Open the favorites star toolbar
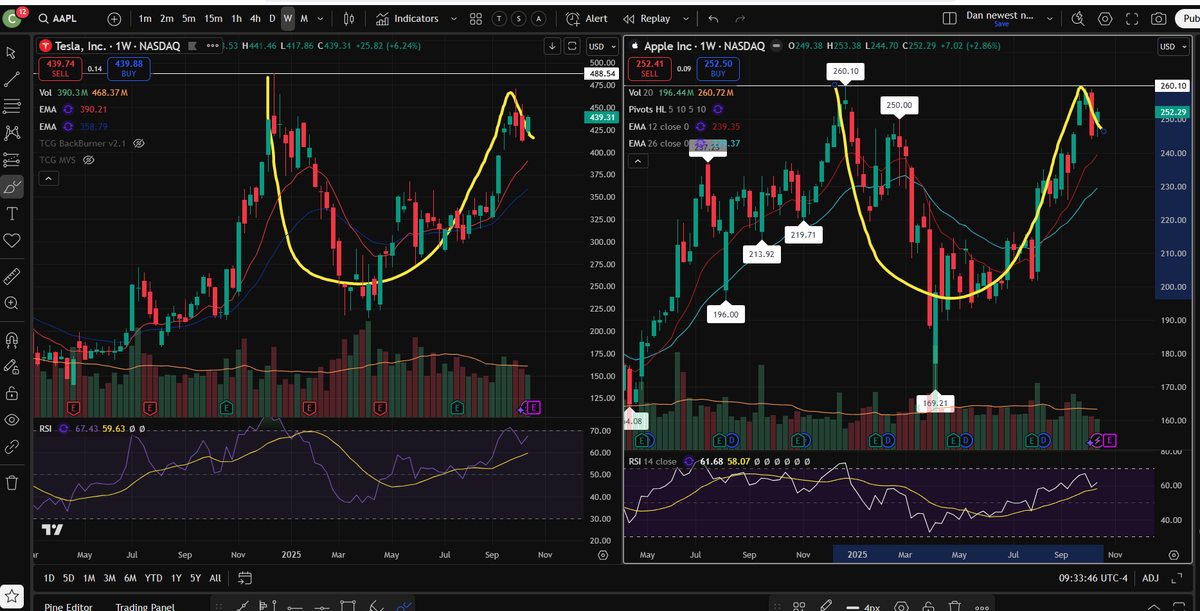The image size is (1200, 611). (x=13, y=597)
